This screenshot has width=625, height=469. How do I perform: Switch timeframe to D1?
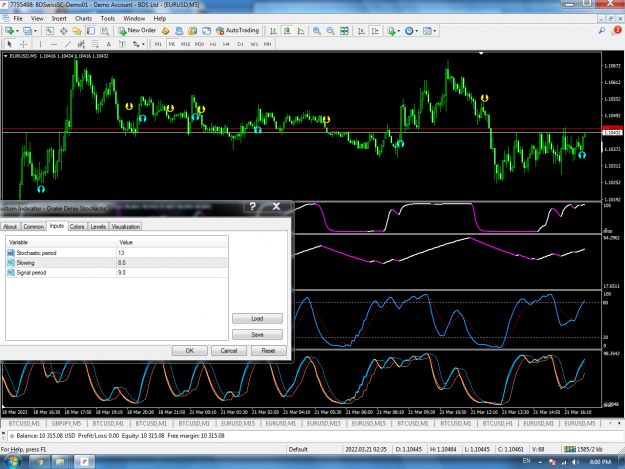coord(240,44)
